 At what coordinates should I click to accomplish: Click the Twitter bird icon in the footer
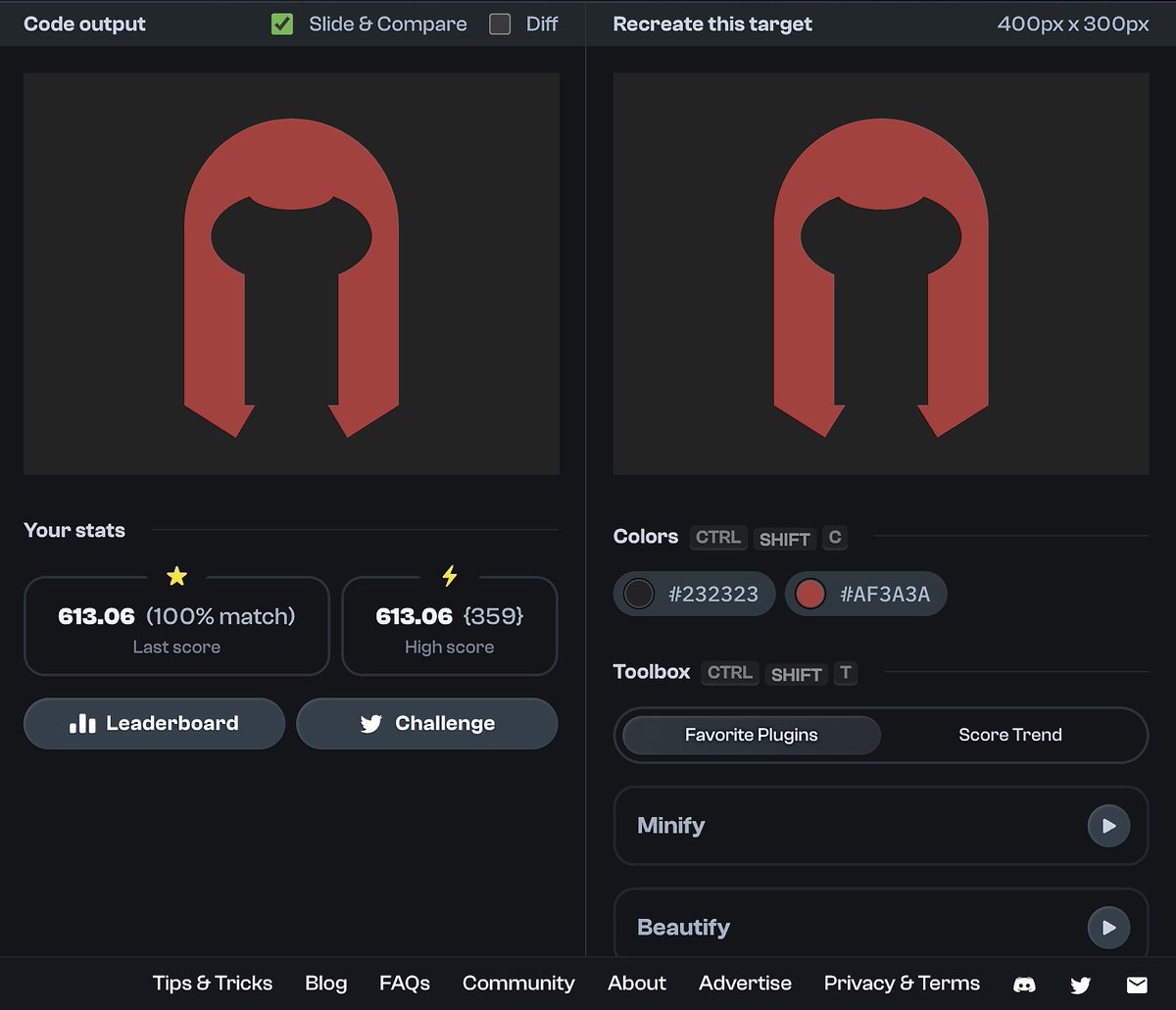pyautogui.click(x=1080, y=984)
